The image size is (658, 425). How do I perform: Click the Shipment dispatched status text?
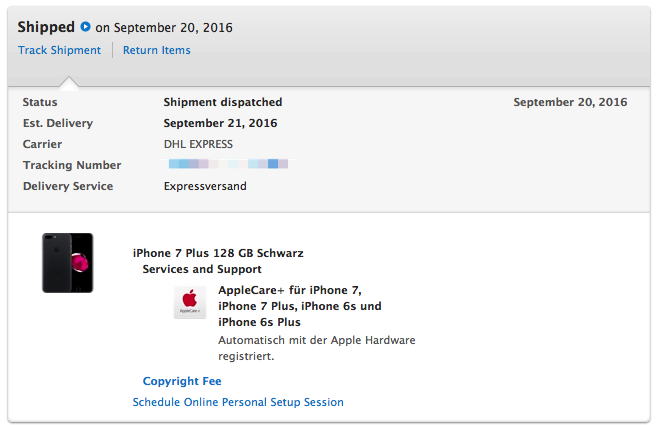coord(223,102)
